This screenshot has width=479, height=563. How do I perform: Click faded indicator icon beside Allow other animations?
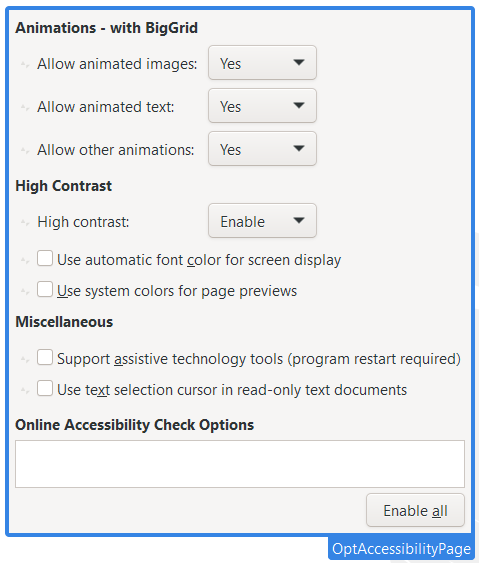(25, 150)
